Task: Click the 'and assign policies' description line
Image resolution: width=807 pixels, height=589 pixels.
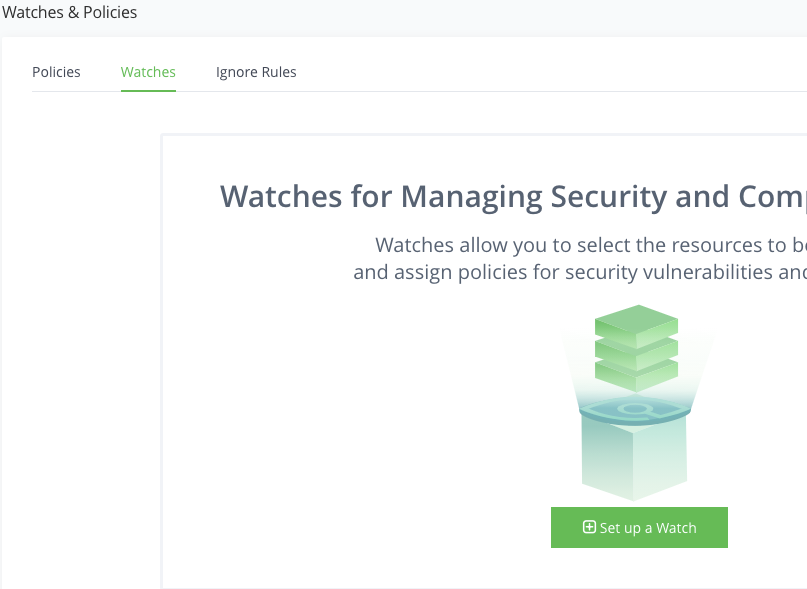Action: [x=580, y=271]
